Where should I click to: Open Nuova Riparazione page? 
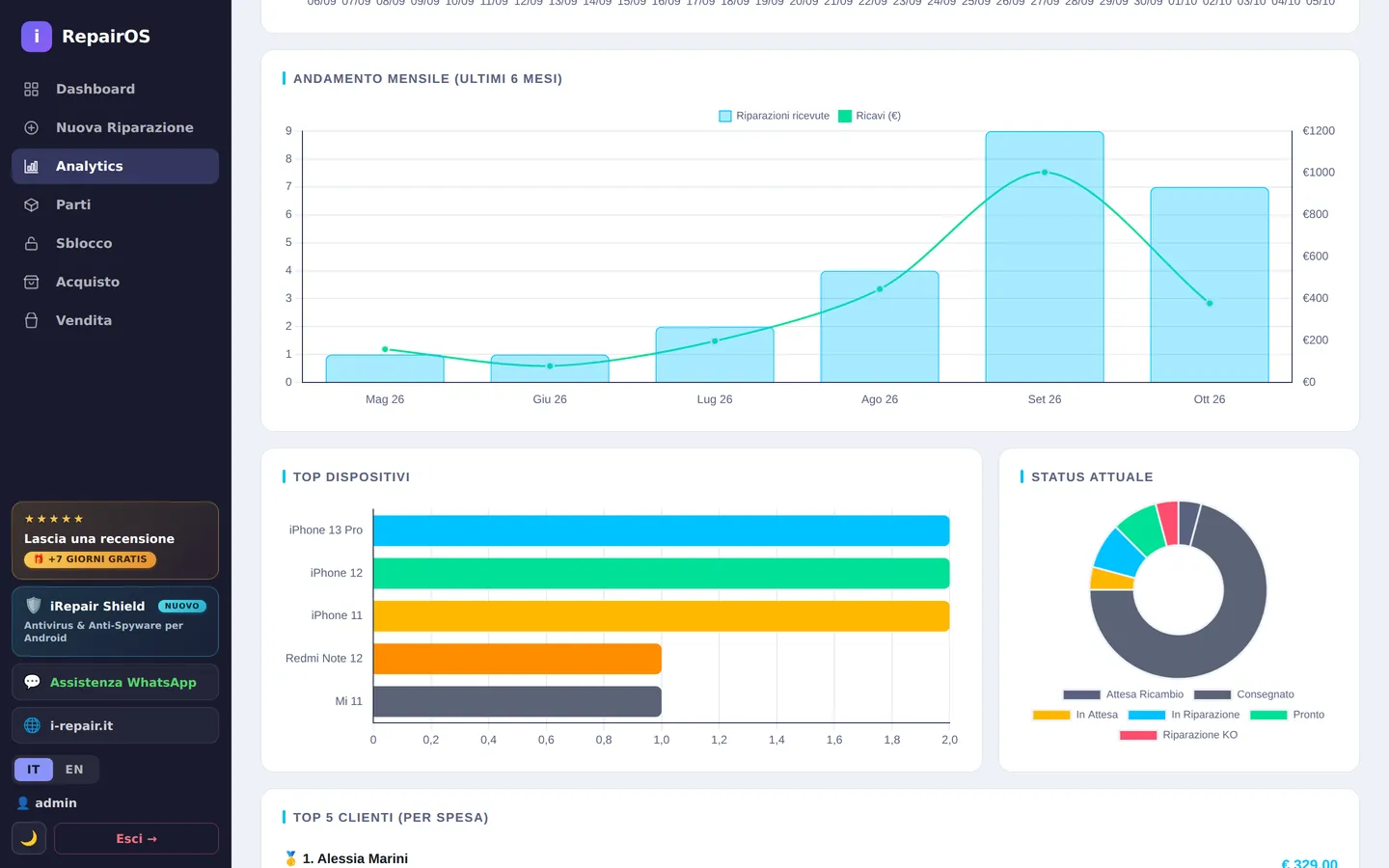click(115, 127)
